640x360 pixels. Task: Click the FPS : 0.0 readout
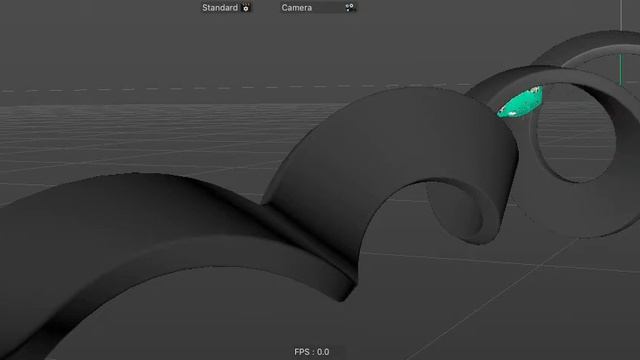click(311, 352)
